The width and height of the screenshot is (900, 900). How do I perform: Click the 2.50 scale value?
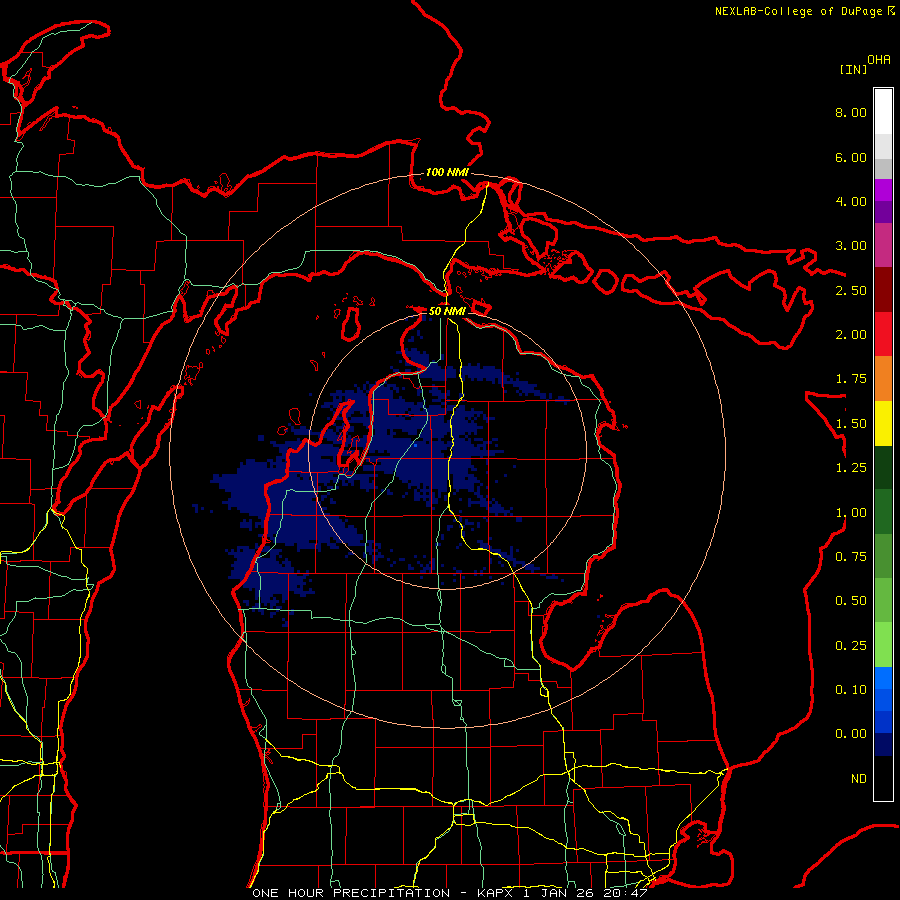click(851, 290)
